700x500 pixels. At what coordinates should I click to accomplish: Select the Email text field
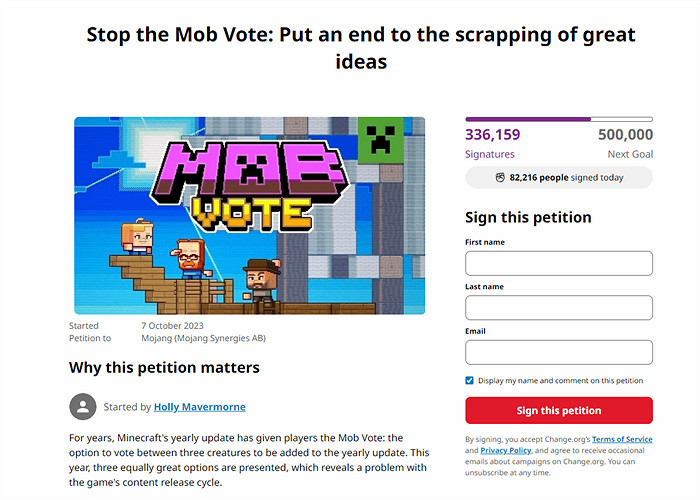559,352
